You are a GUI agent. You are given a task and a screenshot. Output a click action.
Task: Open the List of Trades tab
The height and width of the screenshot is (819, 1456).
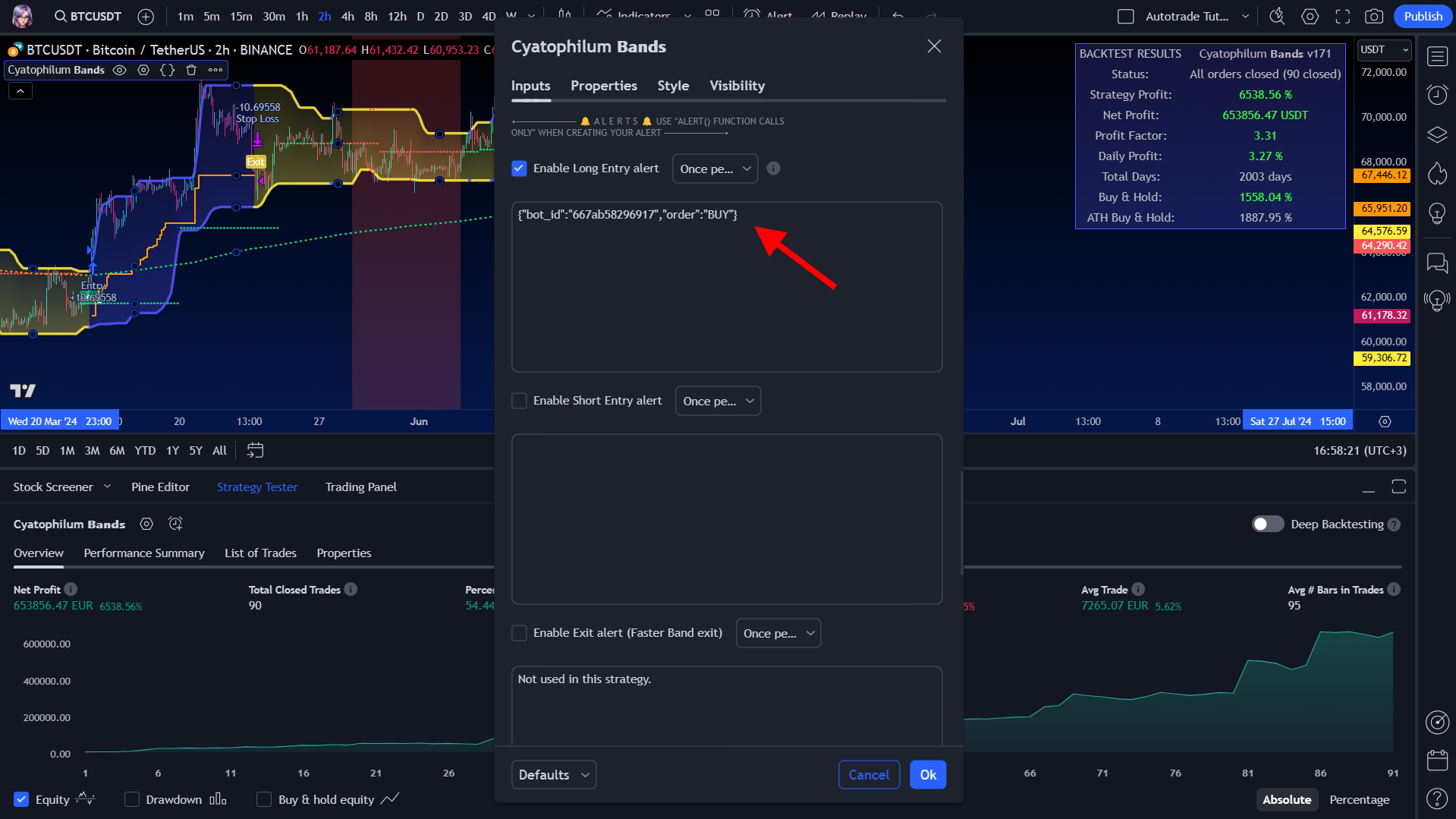tap(260, 553)
